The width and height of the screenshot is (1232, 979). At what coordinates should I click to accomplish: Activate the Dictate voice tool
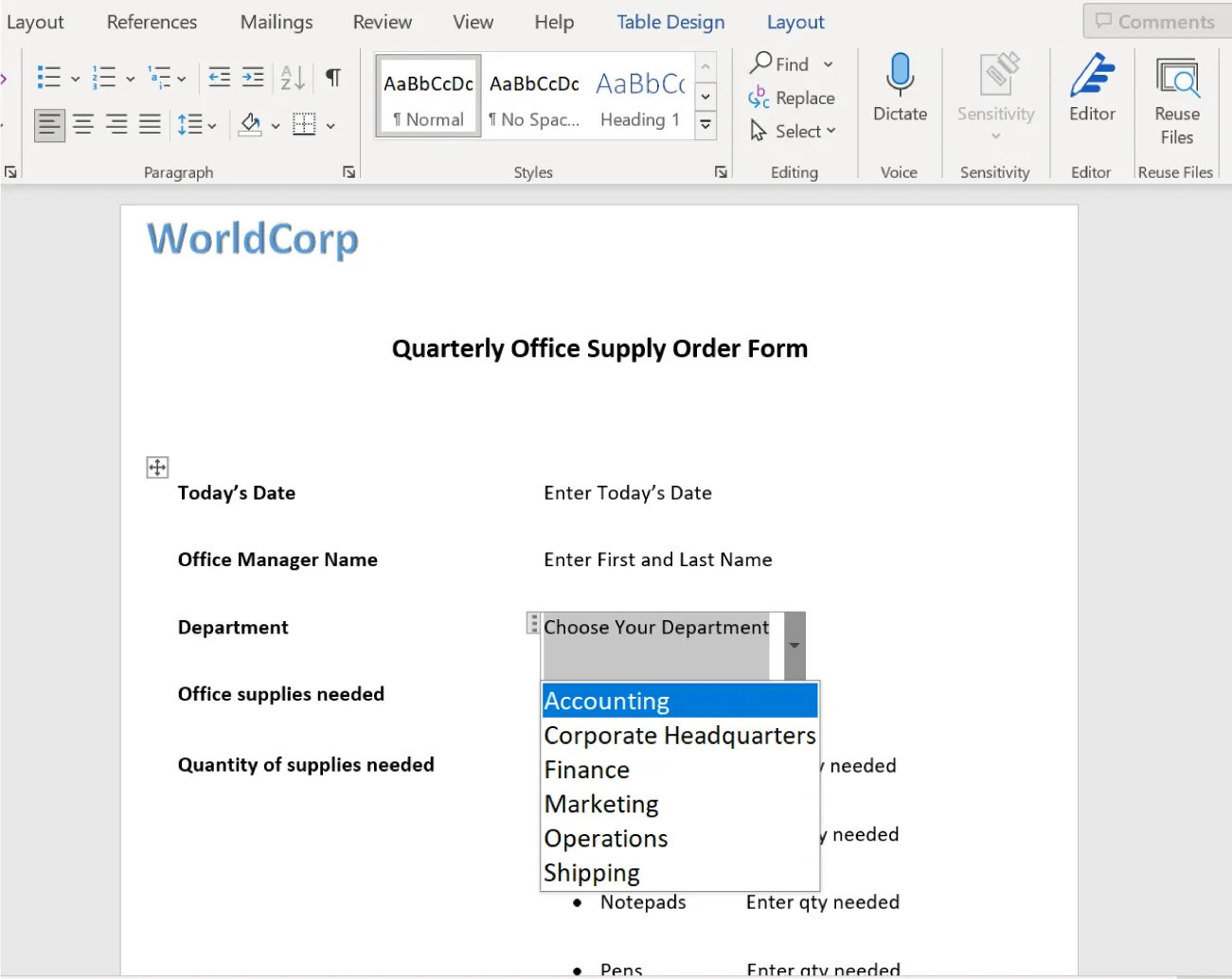click(899, 90)
